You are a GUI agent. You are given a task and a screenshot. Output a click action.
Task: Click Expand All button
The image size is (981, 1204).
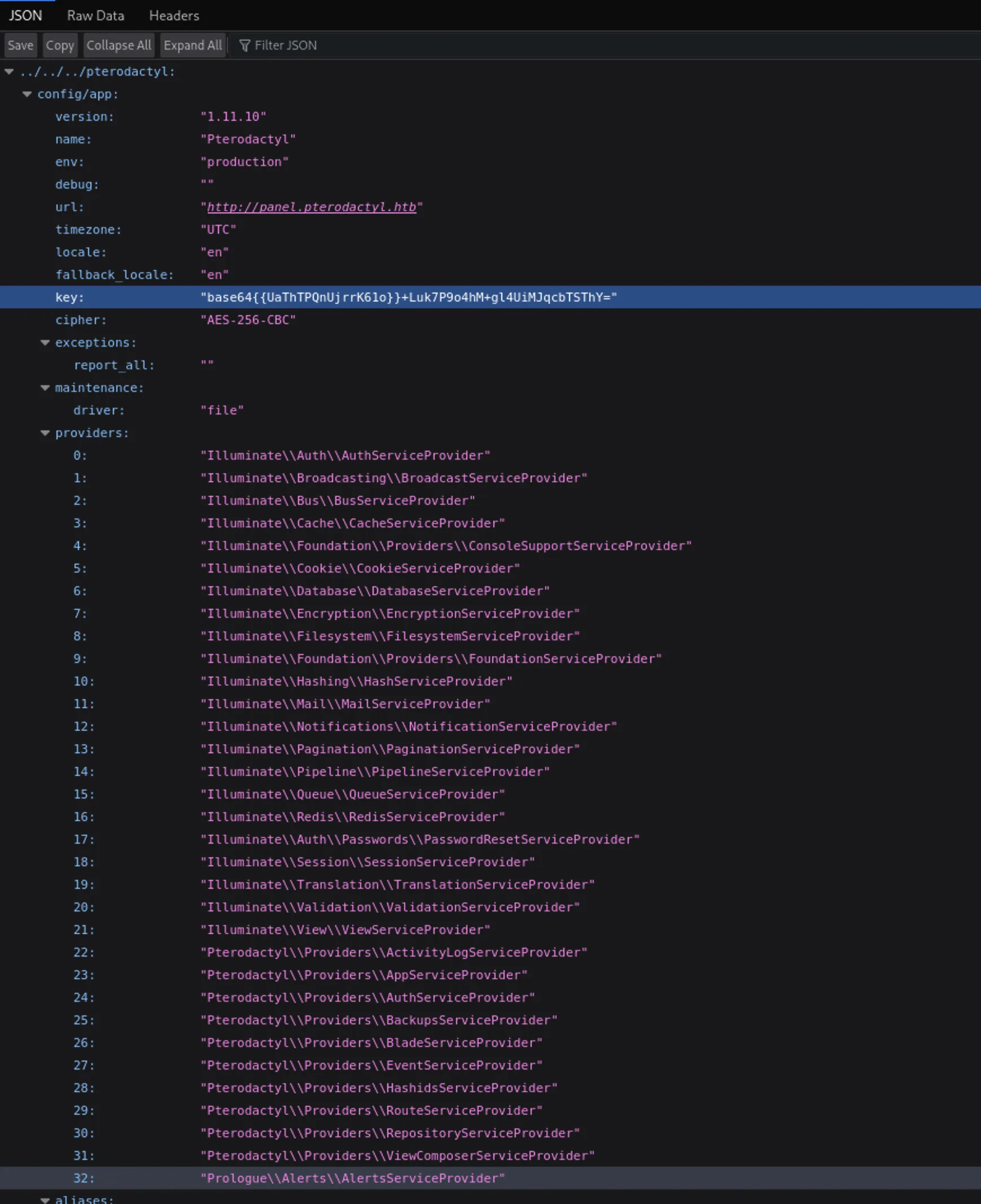click(x=192, y=45)
